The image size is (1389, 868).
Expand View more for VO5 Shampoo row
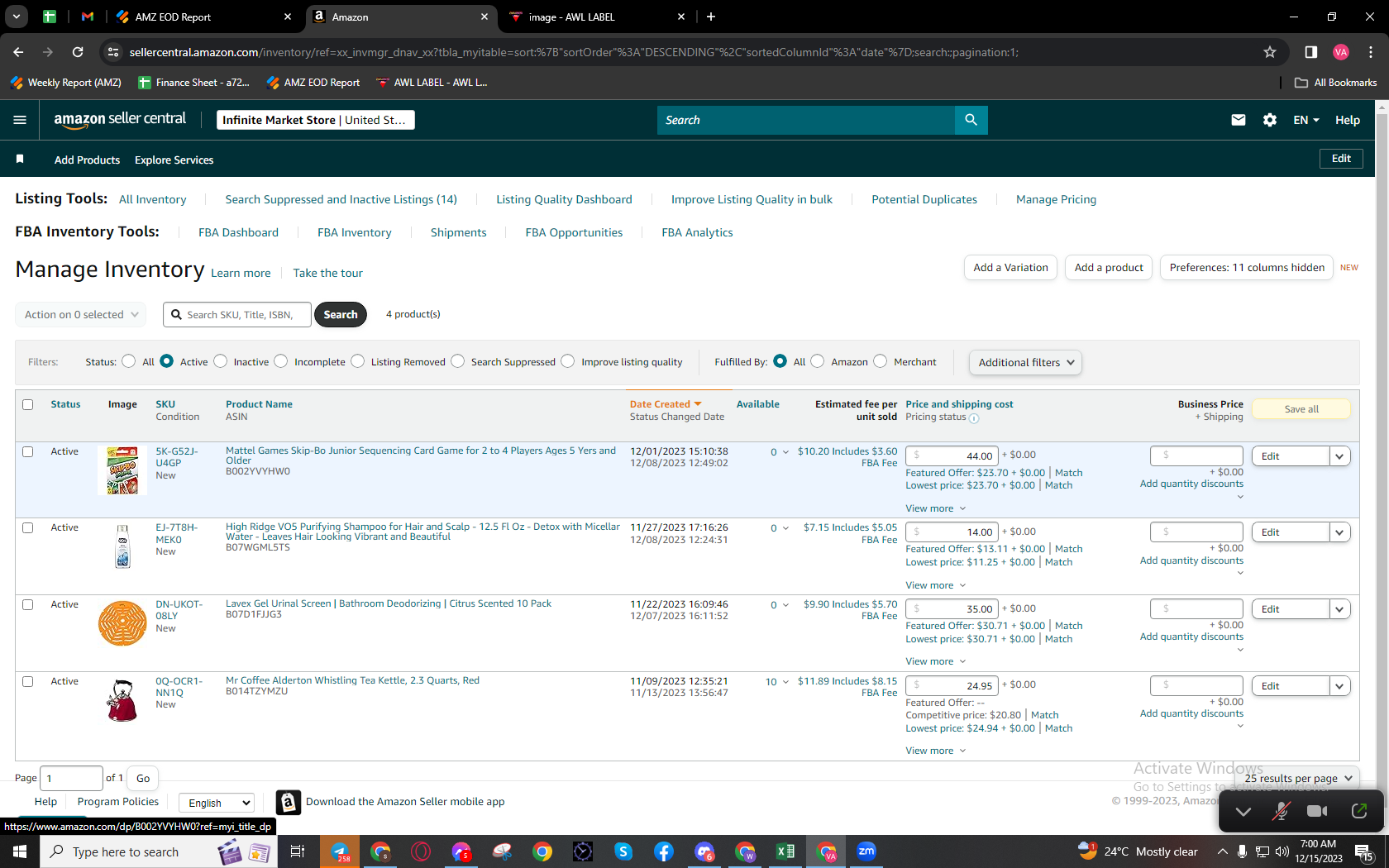[935, 585]
